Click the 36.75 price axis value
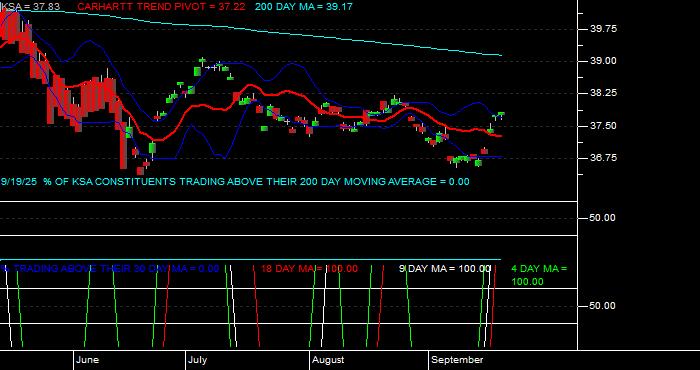This screenshot has width=700, height=370. (604, 158)
